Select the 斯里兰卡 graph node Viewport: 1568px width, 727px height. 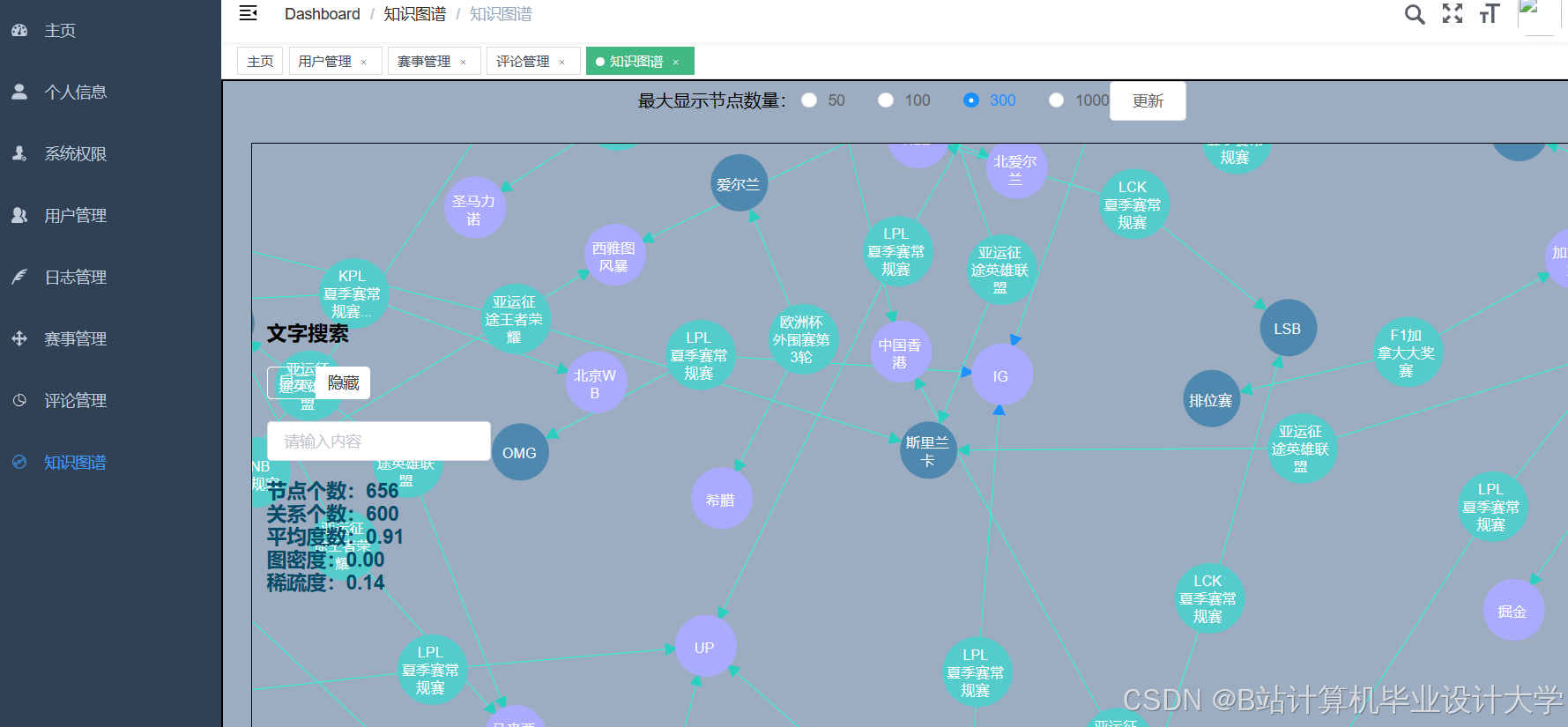click(928, 450)
